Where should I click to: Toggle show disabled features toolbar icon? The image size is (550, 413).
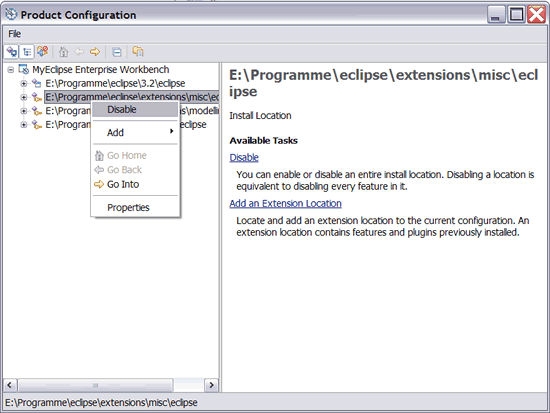tap(42, 52)
